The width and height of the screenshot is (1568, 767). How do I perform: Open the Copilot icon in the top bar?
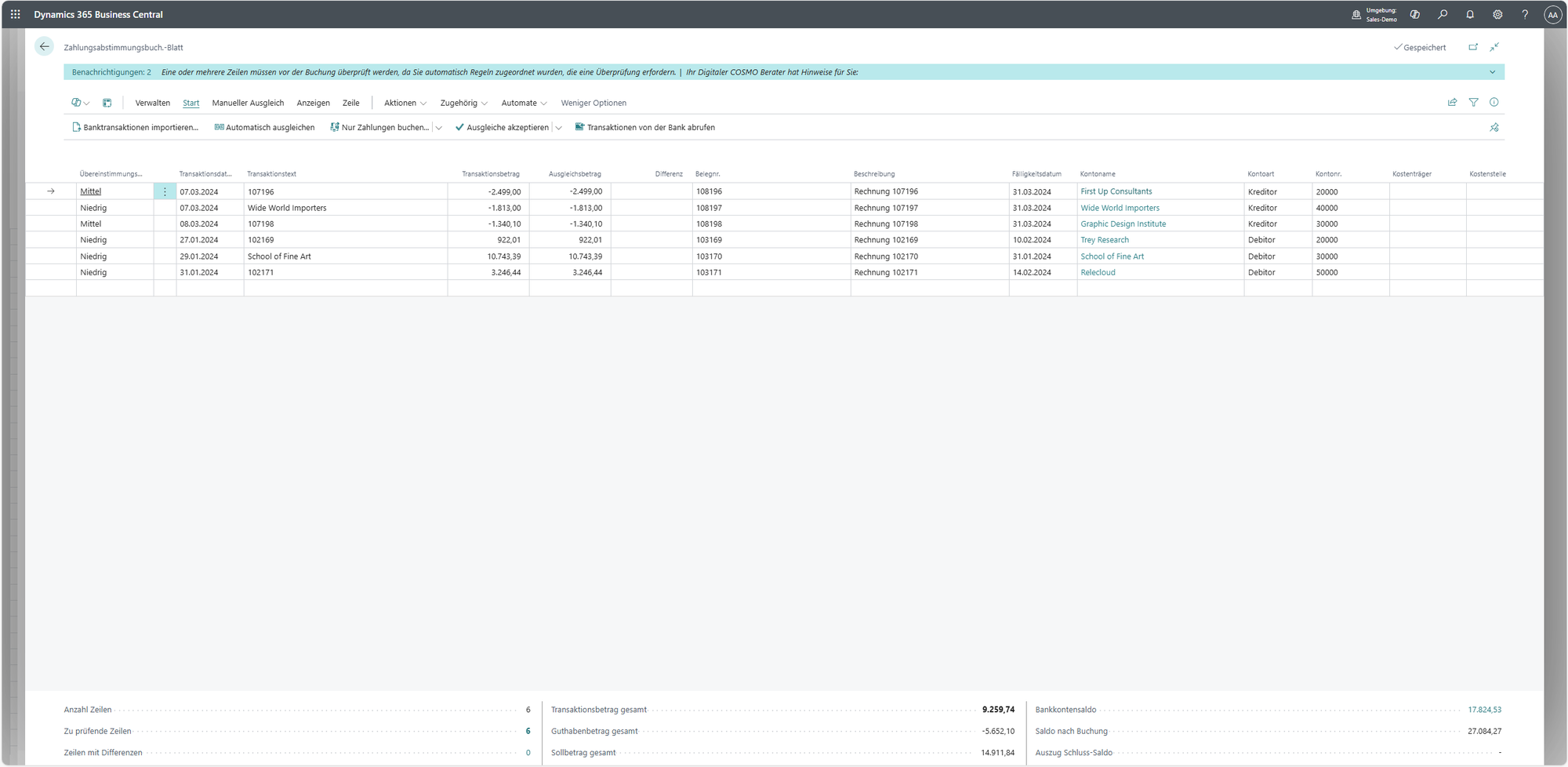(x=1415, y=14)
